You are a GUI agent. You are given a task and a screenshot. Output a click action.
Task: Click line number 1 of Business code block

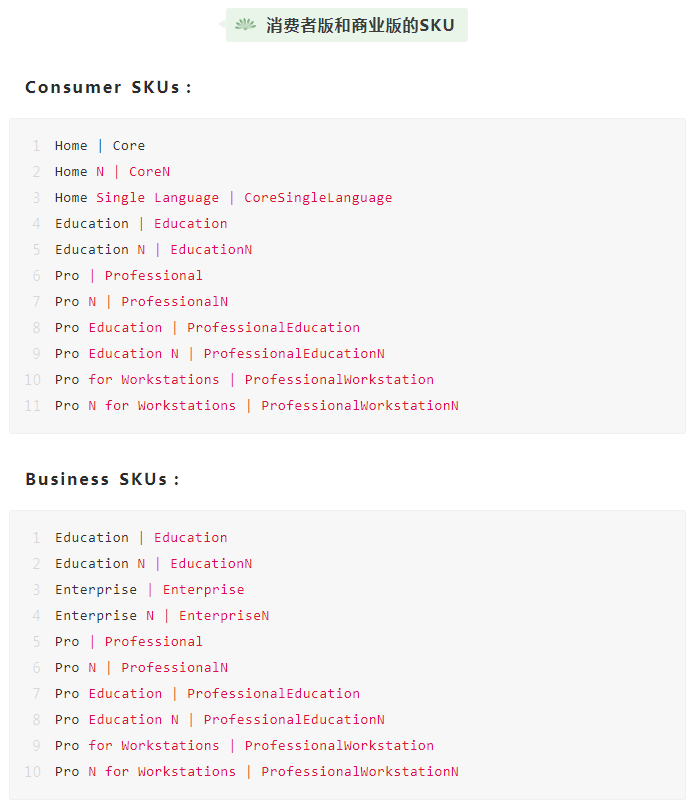(x=36, y=538)
